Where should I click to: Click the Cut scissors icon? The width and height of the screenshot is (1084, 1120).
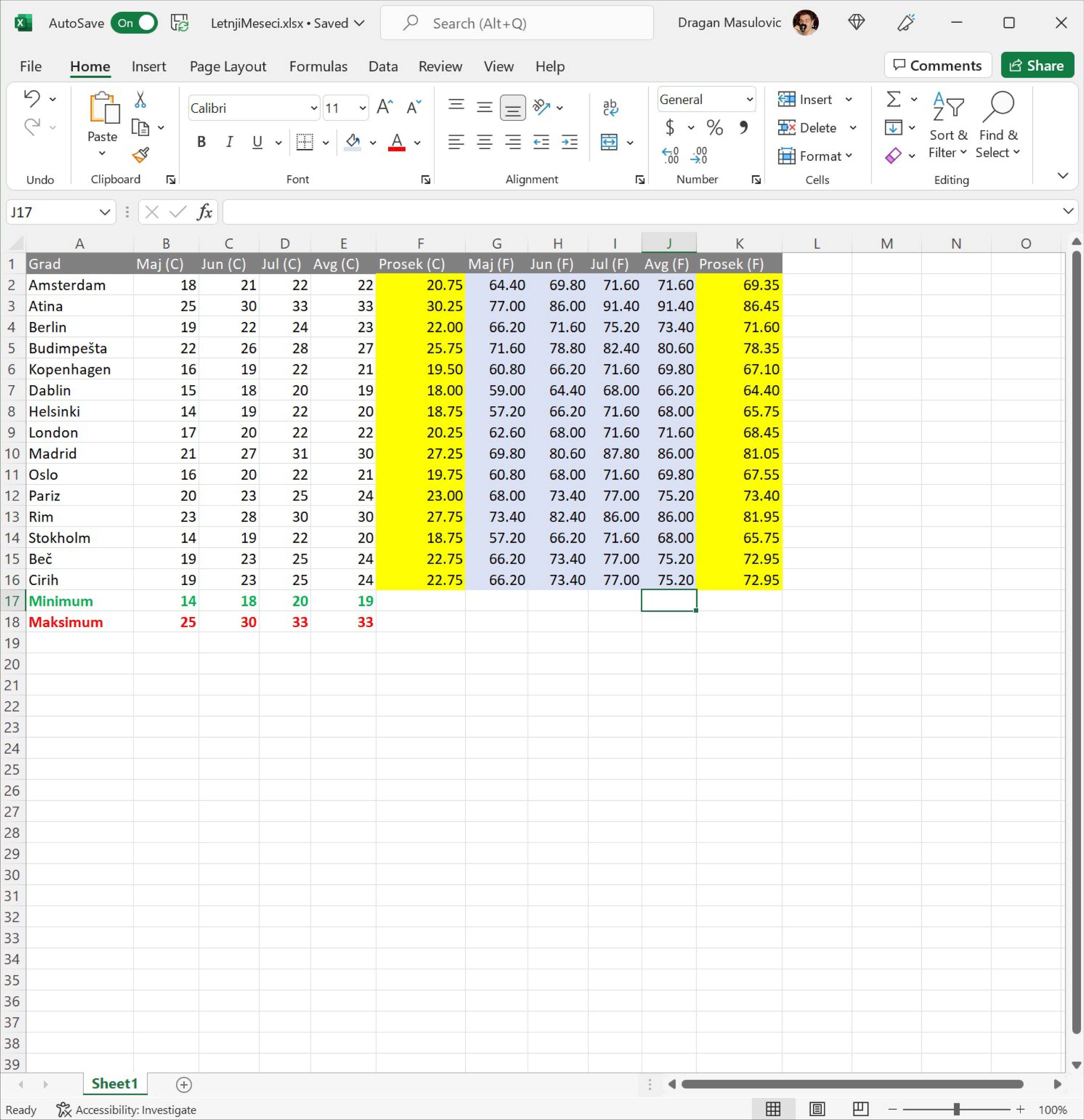pos(140,100)
